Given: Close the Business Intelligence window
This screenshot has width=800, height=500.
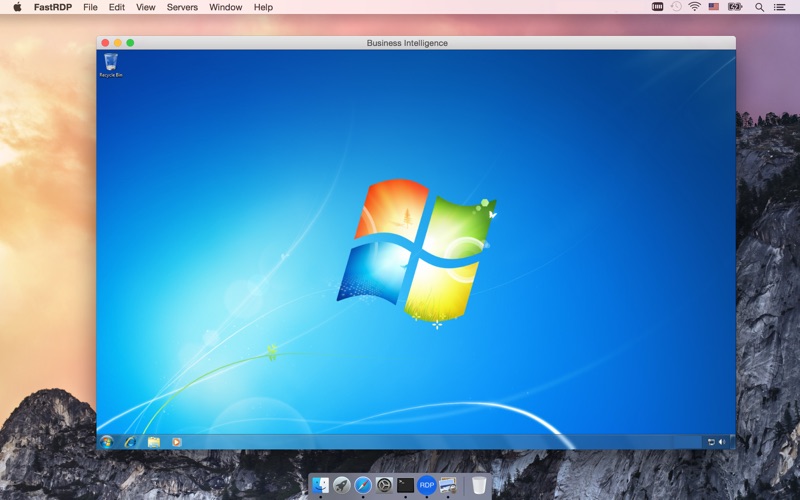Looking at the screenshot, I should coord(105,43).
